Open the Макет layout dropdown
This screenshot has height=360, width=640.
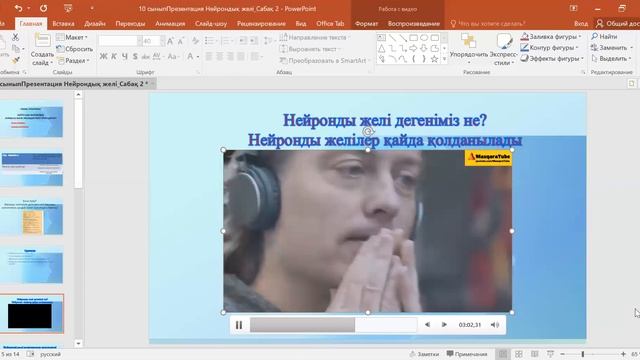click(72, 37)
